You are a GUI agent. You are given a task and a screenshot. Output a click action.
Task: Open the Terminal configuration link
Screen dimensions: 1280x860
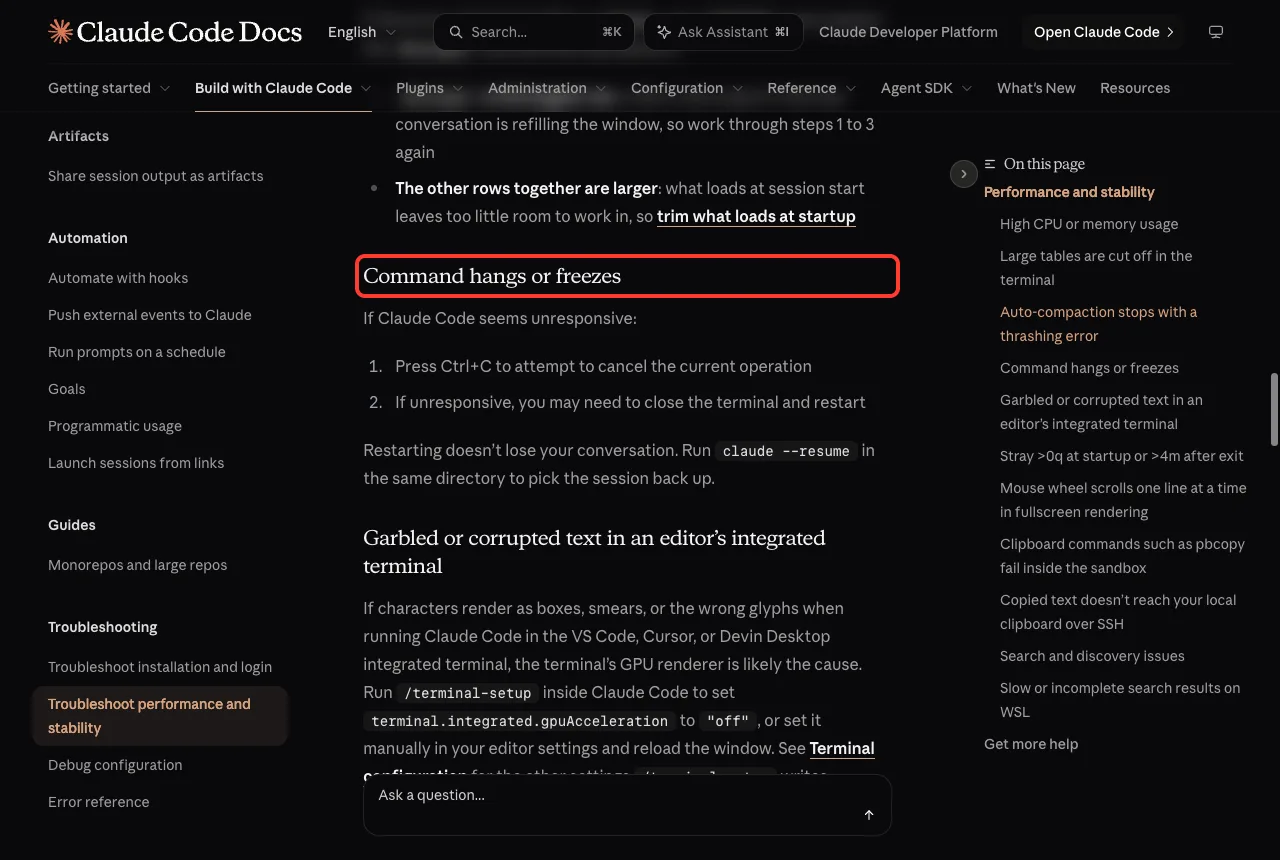tap(842, 748)
